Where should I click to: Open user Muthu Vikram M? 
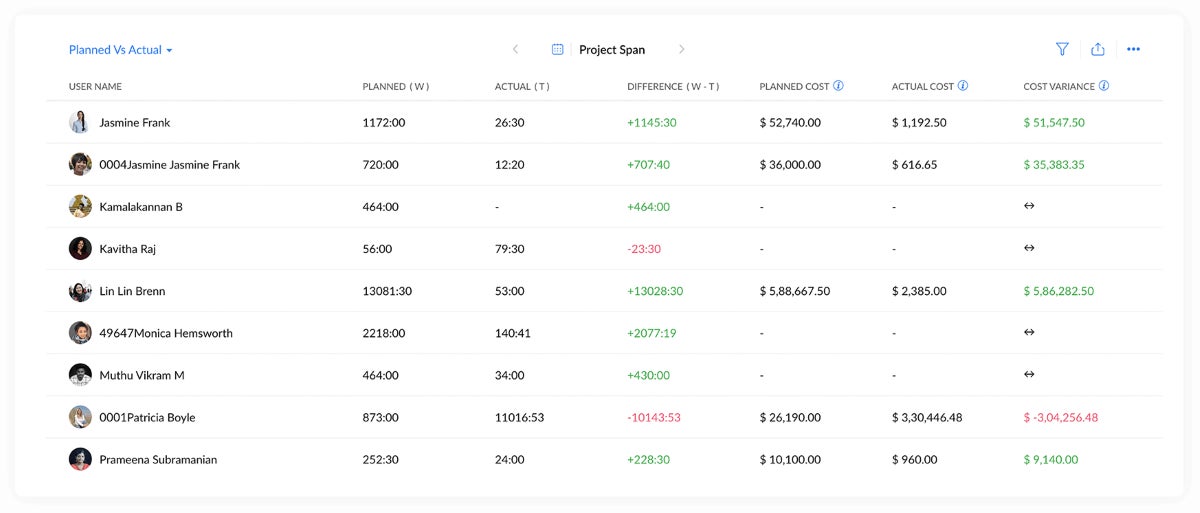[142, 376]
